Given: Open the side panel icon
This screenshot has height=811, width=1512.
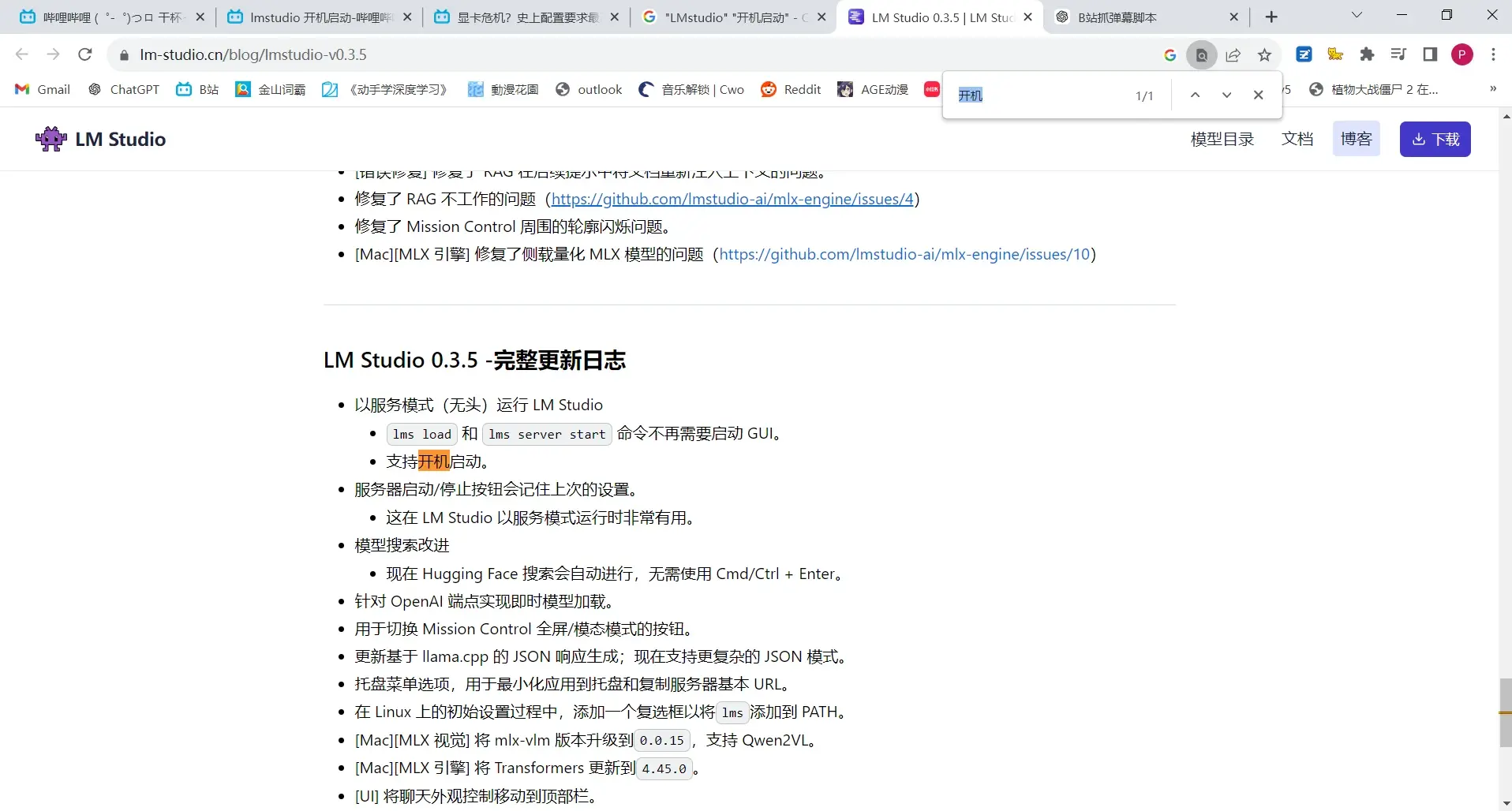Looking at the screenshot, I should click(1430, 54).
